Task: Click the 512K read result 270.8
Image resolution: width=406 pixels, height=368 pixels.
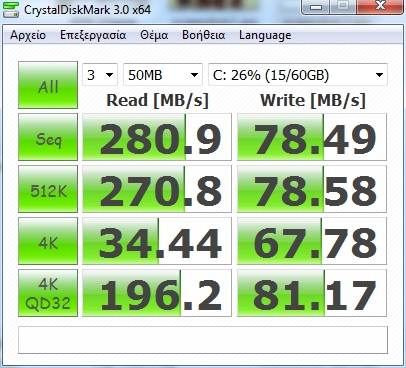Action: tap(157, 189)
